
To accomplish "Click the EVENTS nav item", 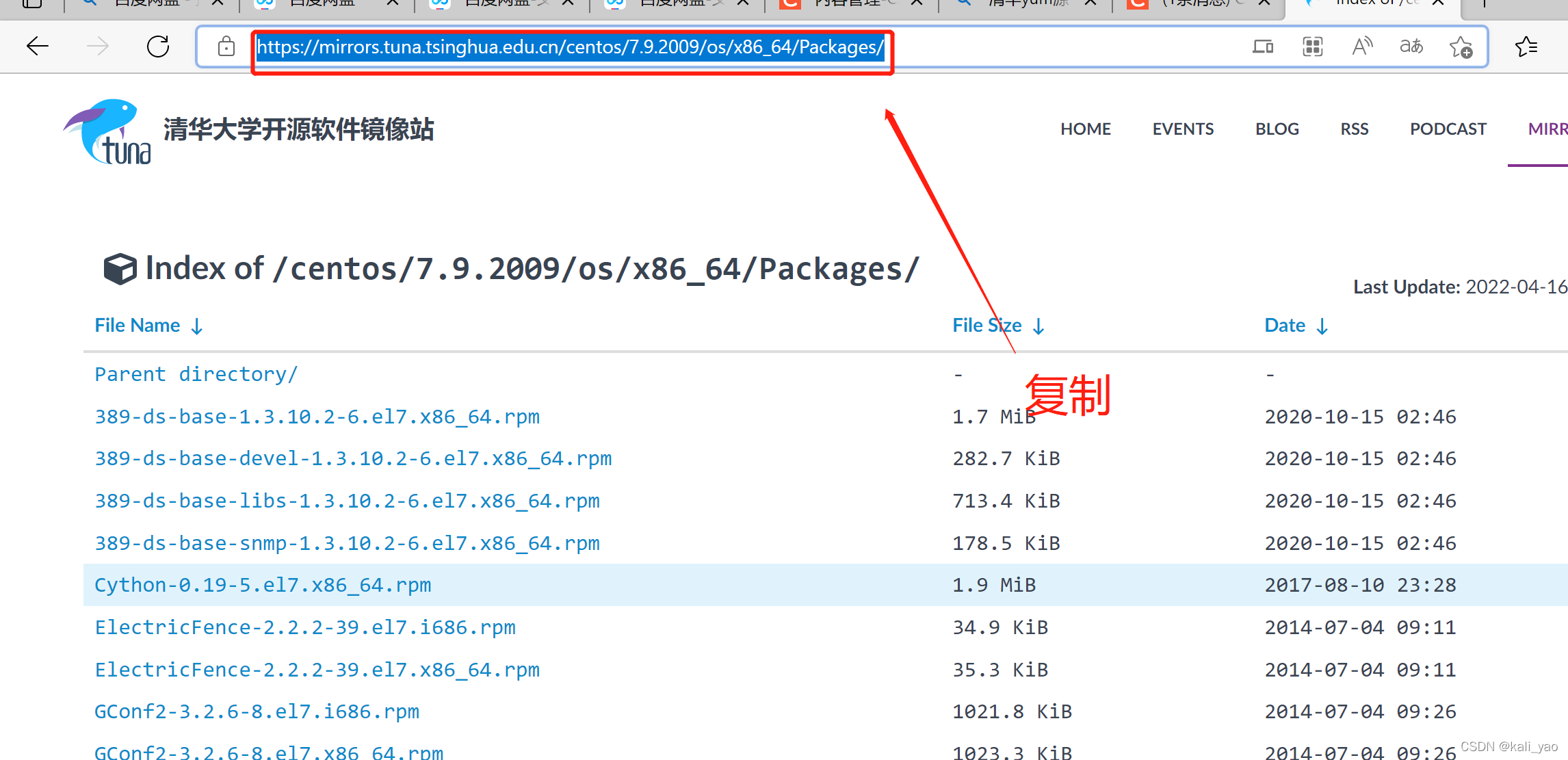I will [x=1183, y=129].
